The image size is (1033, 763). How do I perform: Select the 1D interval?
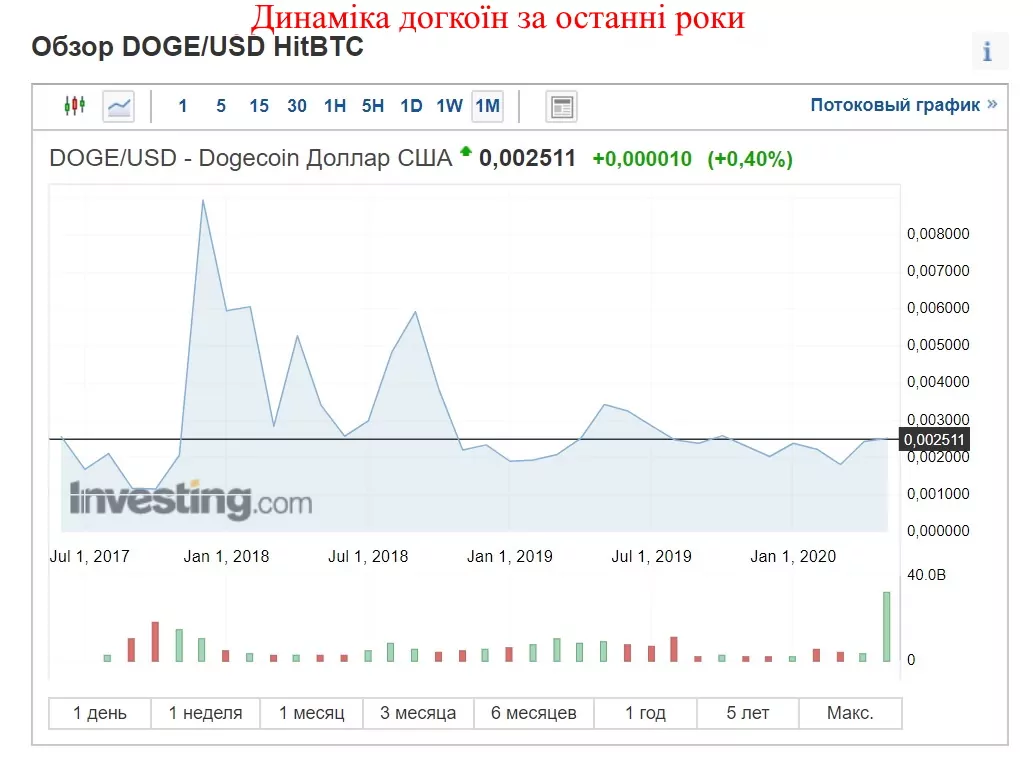tap(411, 105)
